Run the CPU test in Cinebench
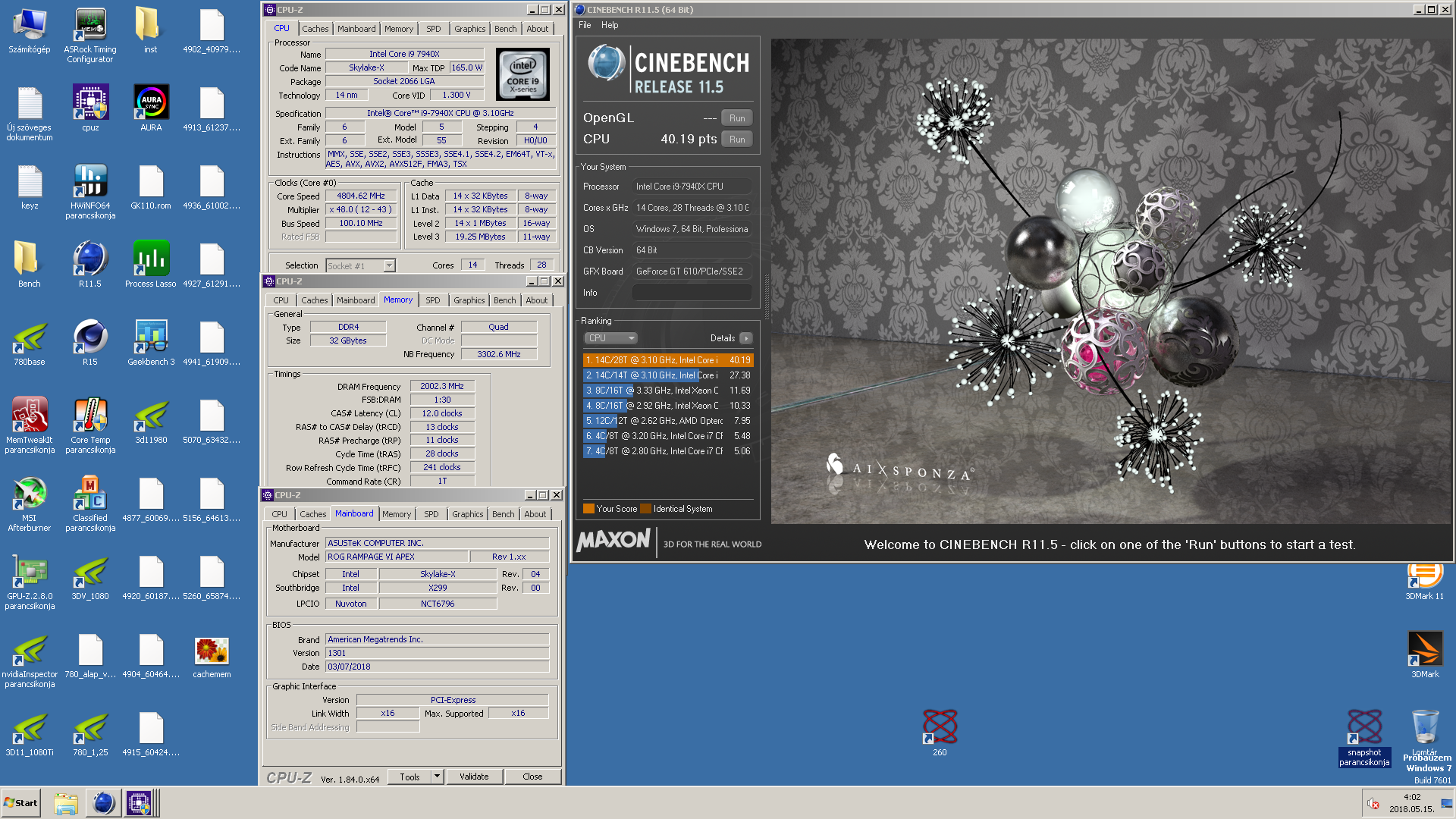 click(x=737, y=140)
